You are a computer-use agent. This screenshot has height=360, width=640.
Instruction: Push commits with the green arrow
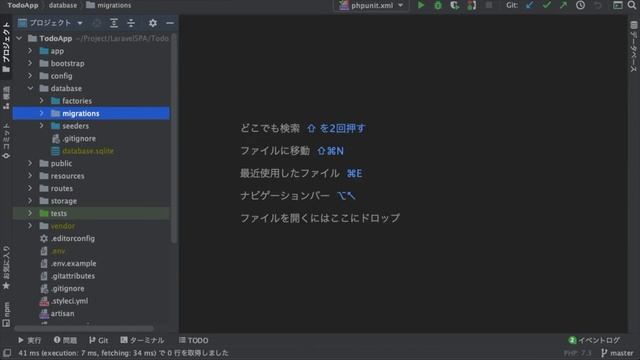tap(563, 5)
